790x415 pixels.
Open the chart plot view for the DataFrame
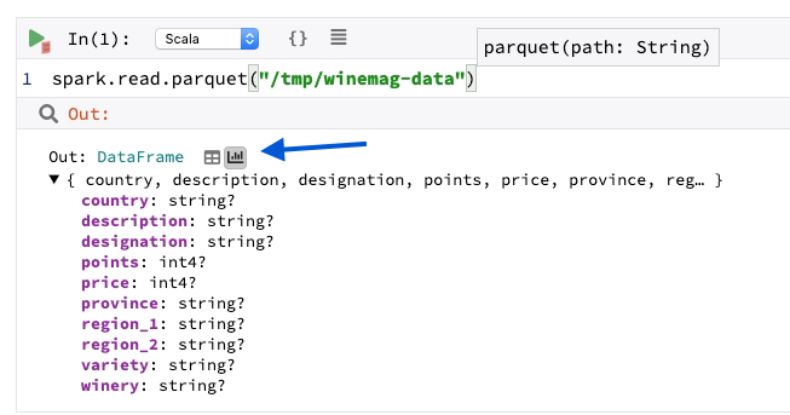pyautogui.click(x=235, y=157)
